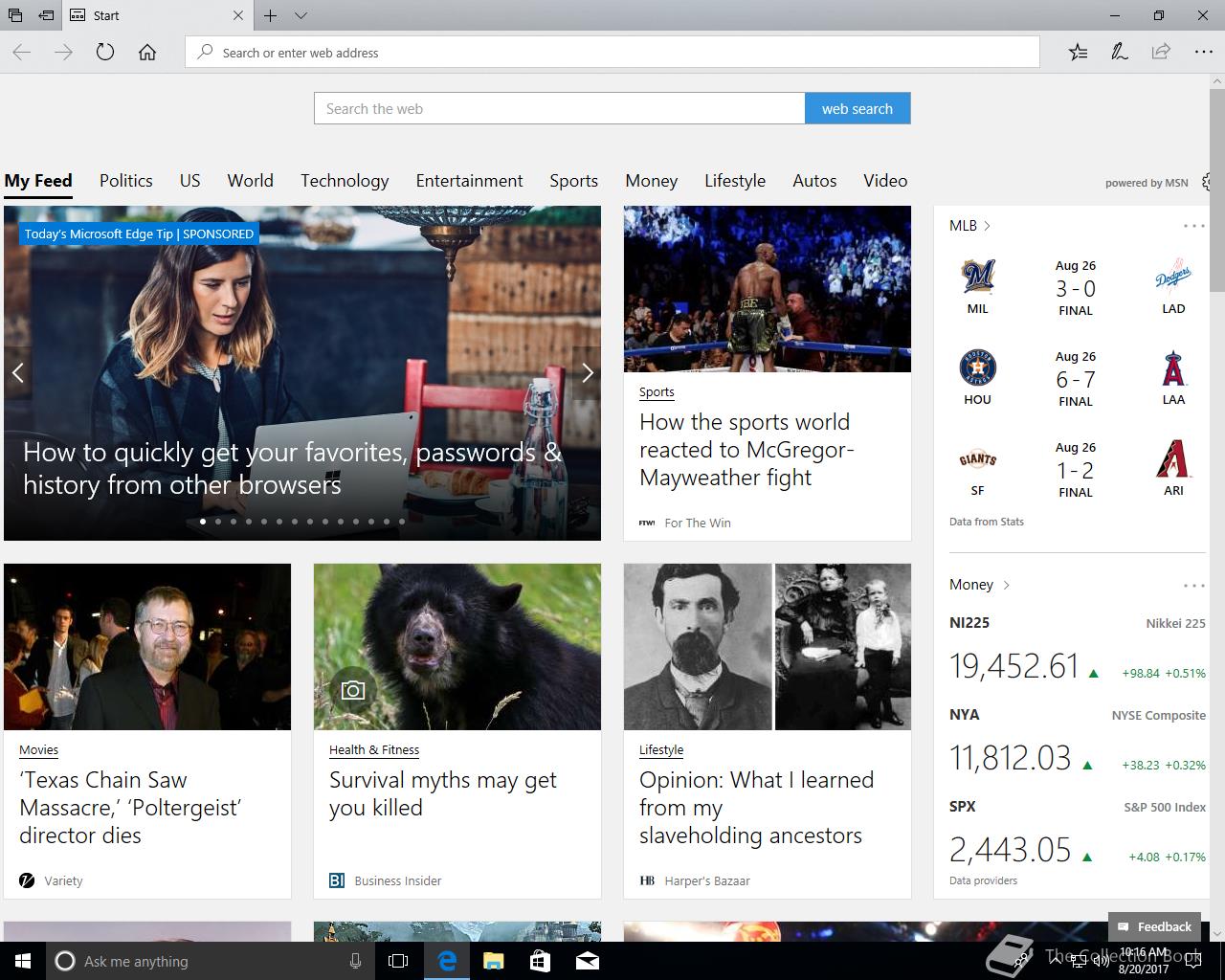Select the first carousel dot indicator
Screen dimensions: 1225x980
(x=203, y=522)
